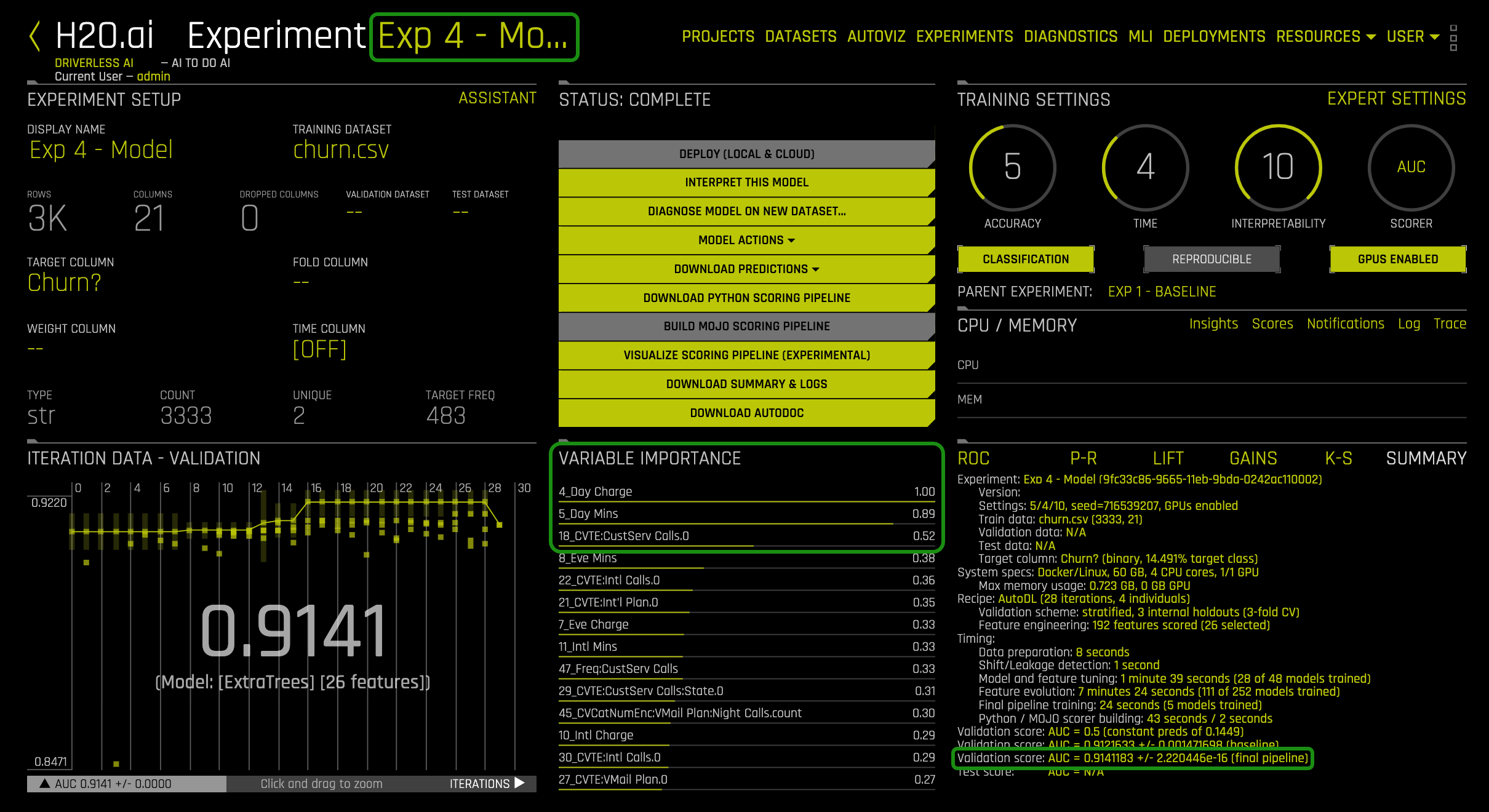Image resolution: width=1489 pixels, height=812 pixels.
Task: Click DOWNLOAD PYTHON SCORING PIPELINE
Action: click(746, 298)
